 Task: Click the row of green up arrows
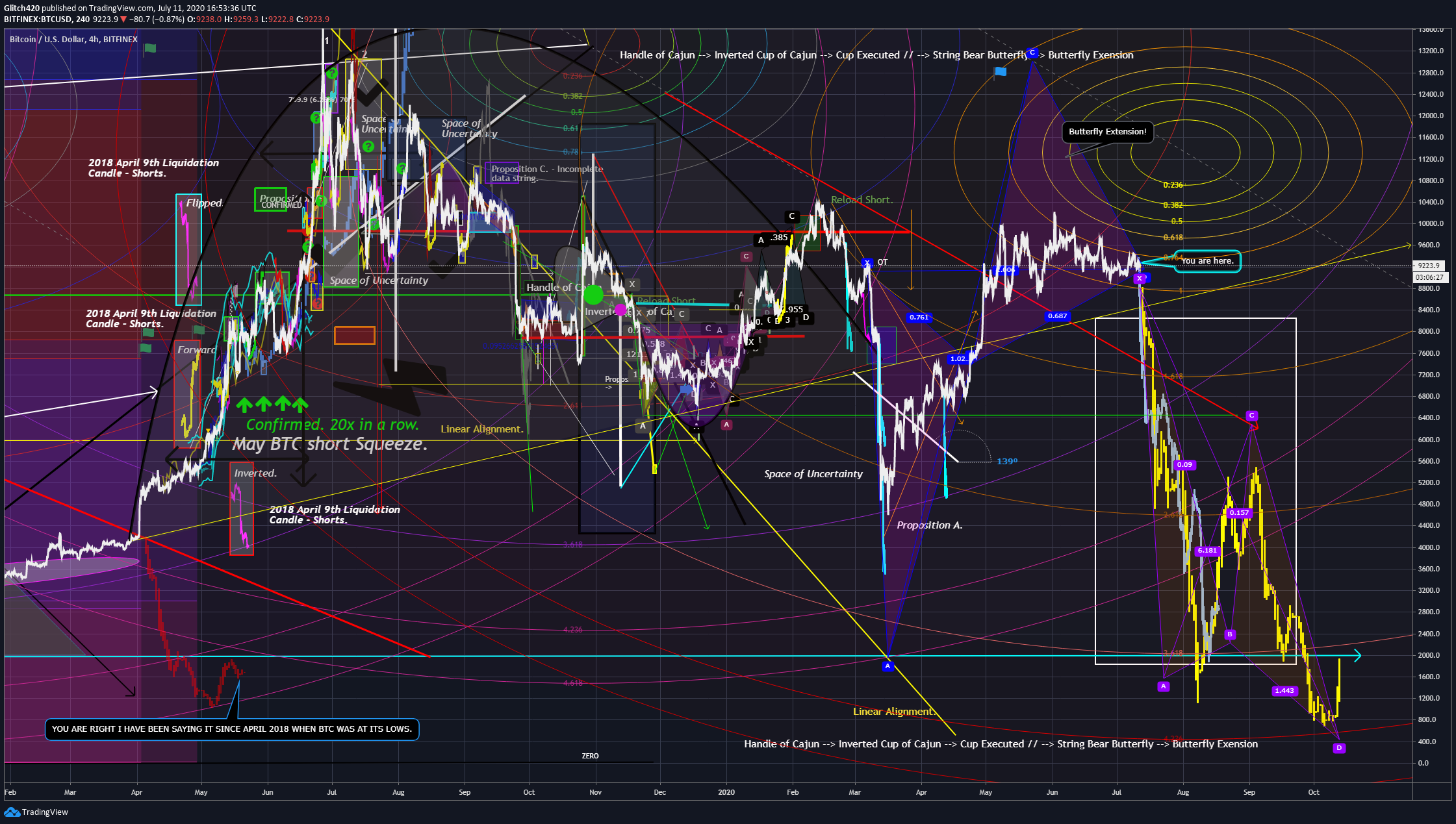[272, 405]
